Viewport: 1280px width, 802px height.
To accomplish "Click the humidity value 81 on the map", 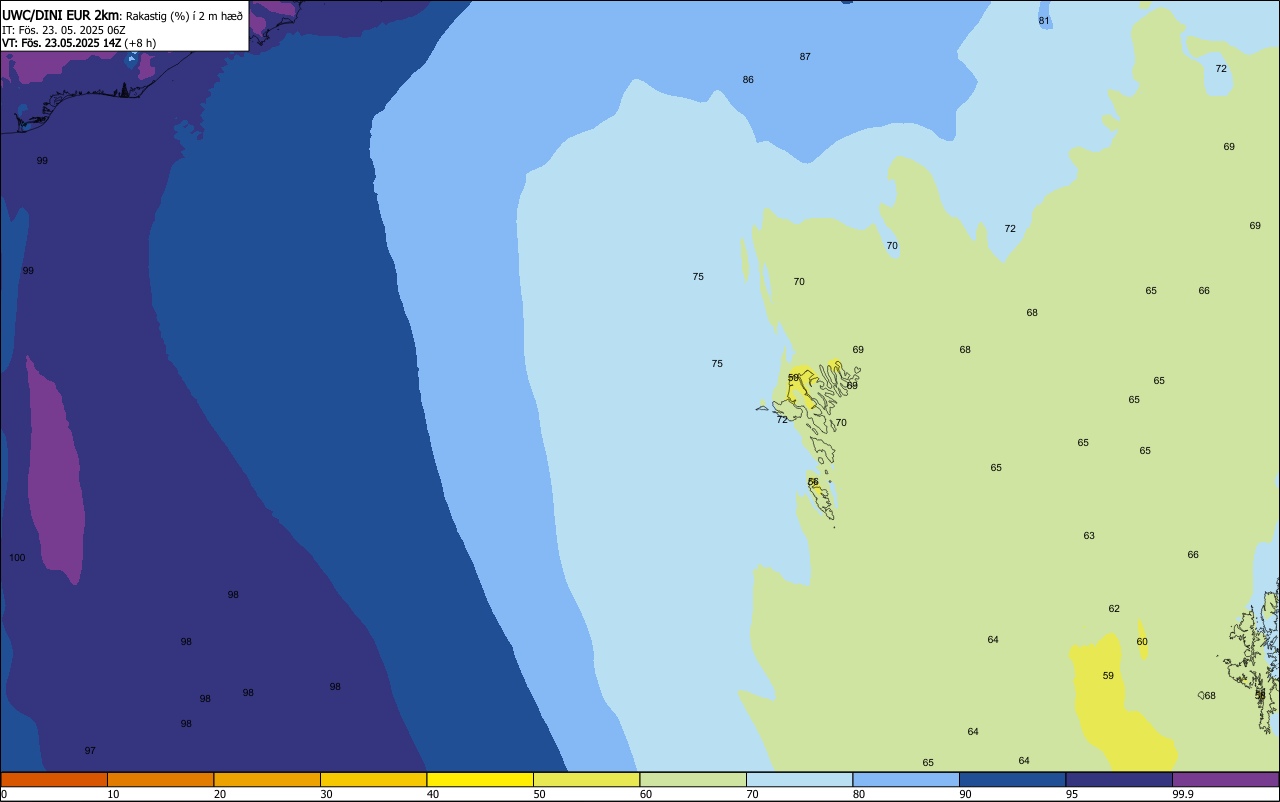I will tap(1044, 21).
